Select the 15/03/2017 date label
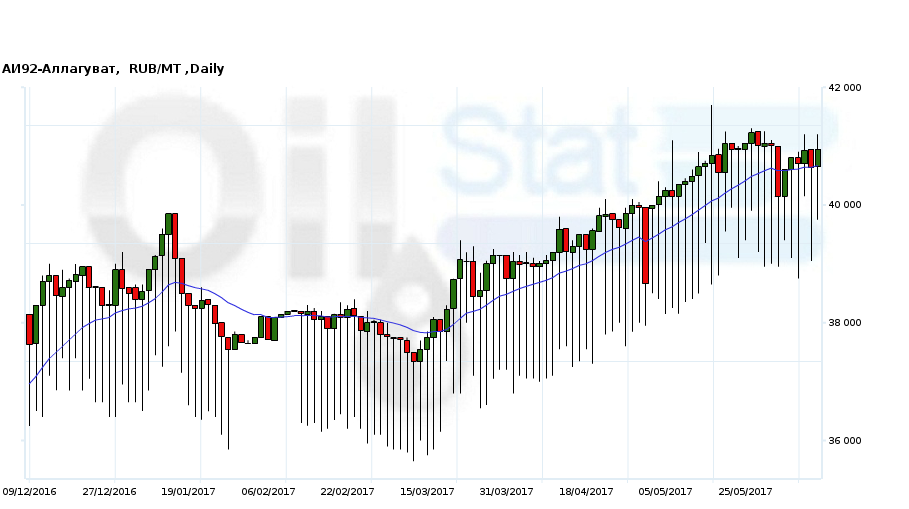The width and height of the screenshot is (909, 509). coord(427,491)
